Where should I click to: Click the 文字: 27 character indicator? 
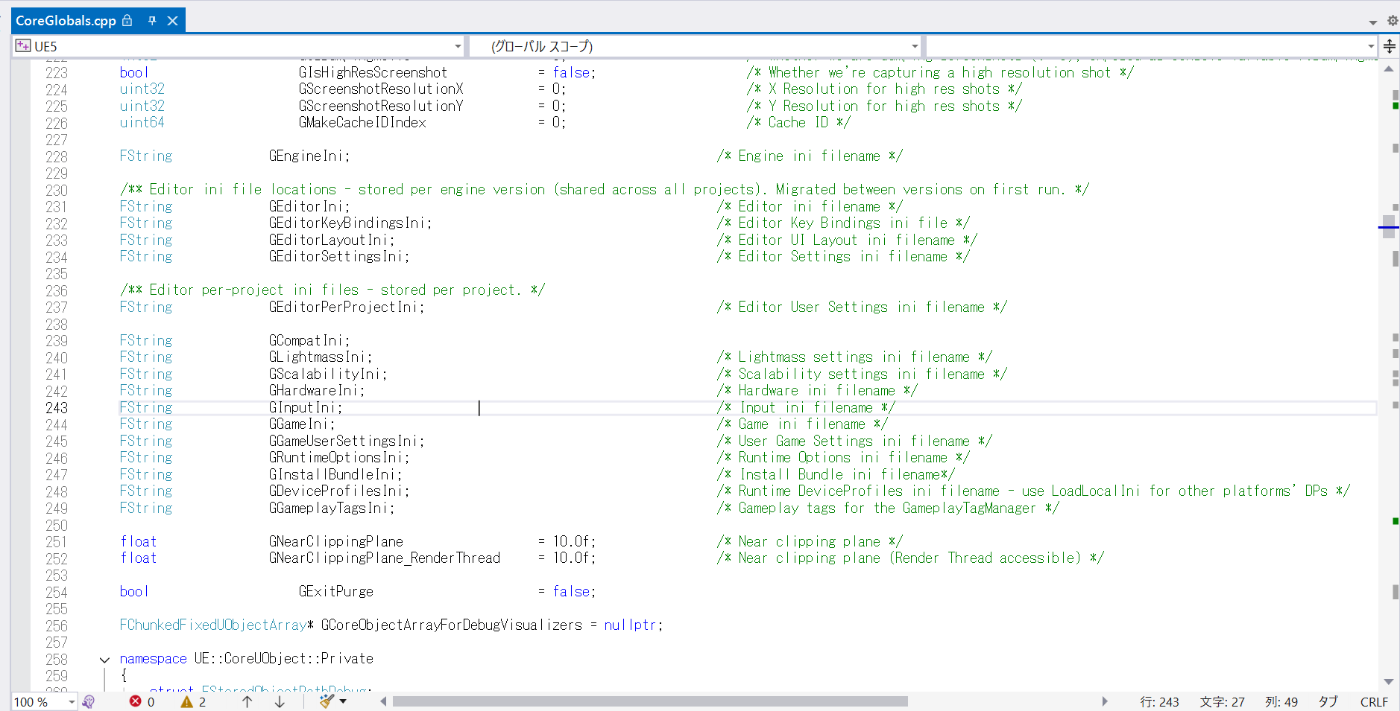coord(1222,702)
